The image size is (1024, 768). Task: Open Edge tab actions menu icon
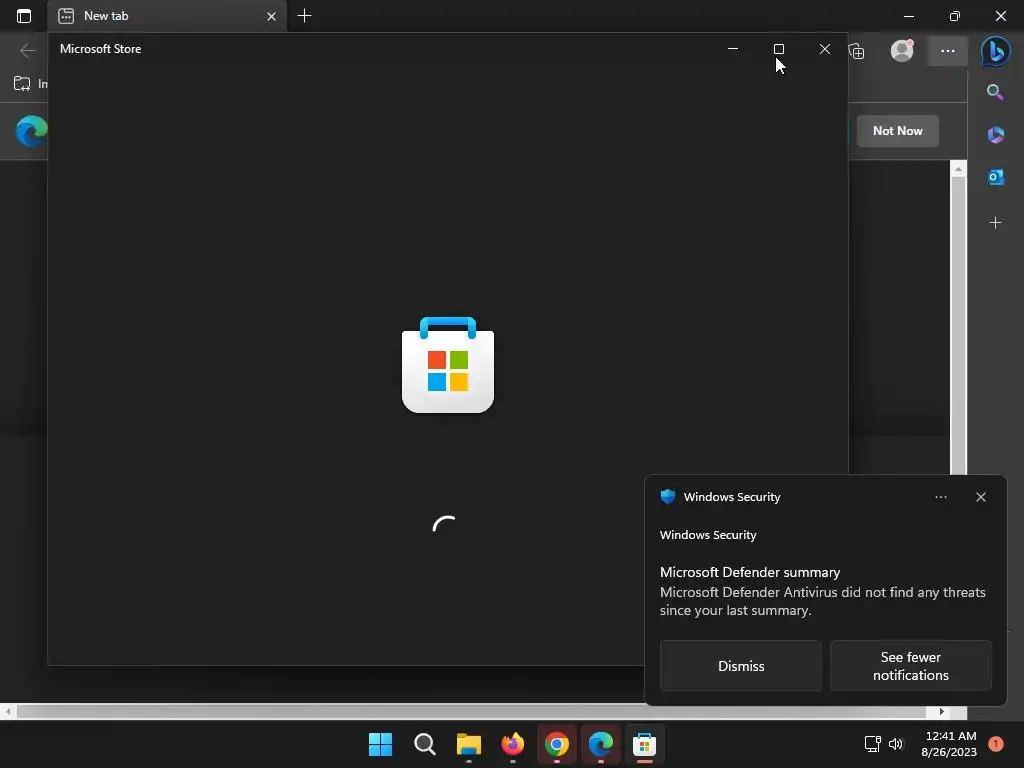[24, 16]
